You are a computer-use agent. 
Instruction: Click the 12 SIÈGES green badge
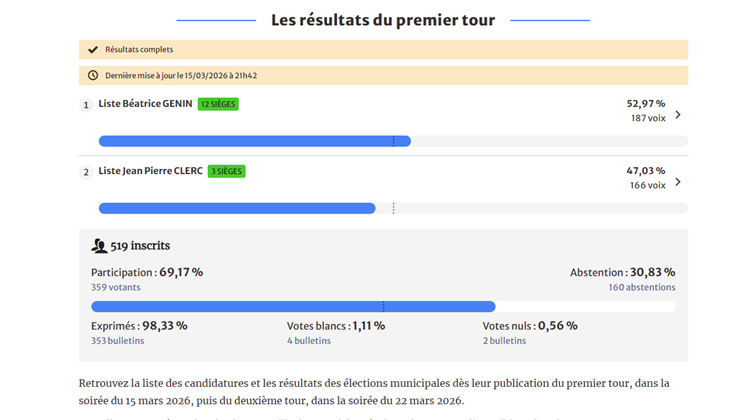pyautogui.click(x=218, y=104)
